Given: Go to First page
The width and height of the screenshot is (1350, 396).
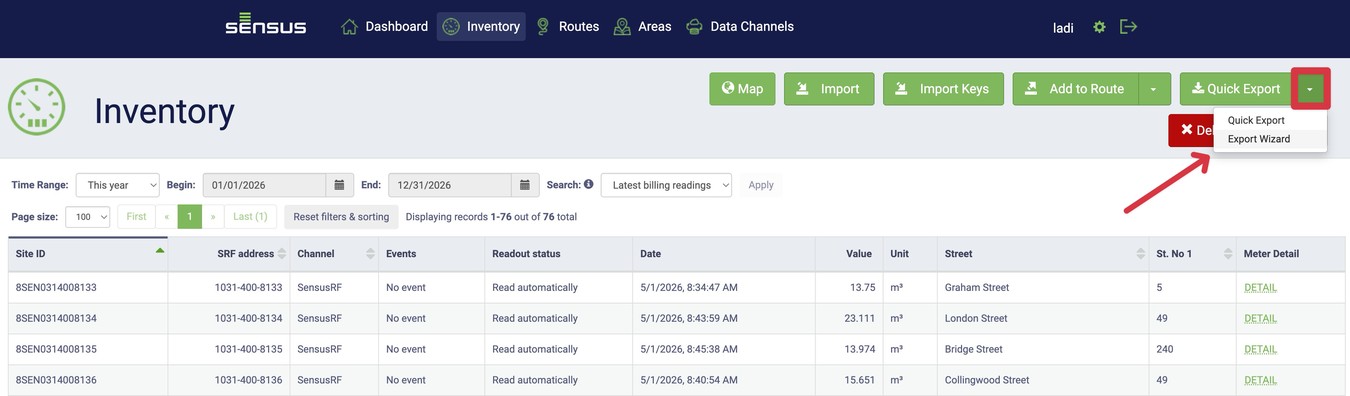Looking at the screenshot, I should (136, 217).
